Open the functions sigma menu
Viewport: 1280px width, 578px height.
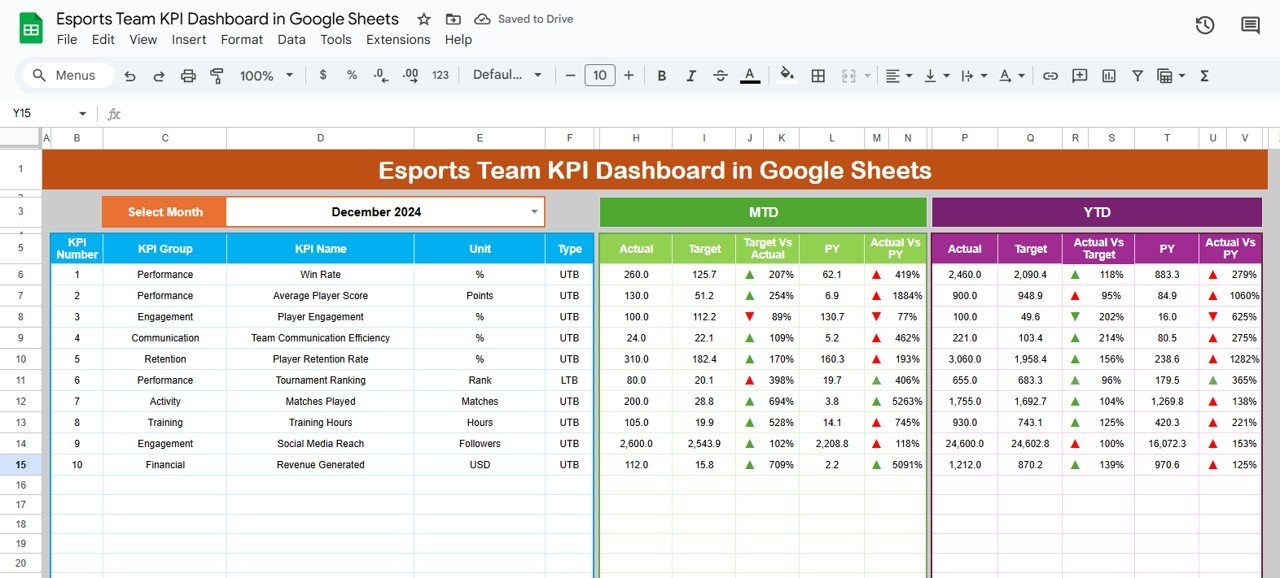click(1204, 75)
